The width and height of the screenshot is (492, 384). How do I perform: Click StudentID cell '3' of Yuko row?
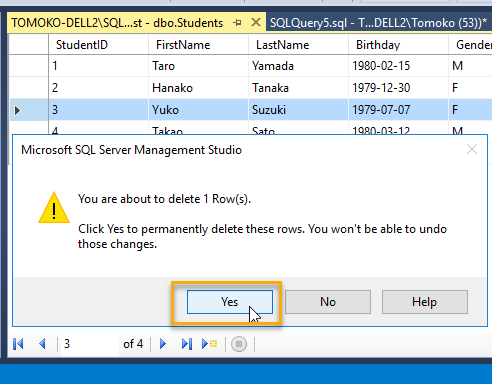[x=98, y=110]
